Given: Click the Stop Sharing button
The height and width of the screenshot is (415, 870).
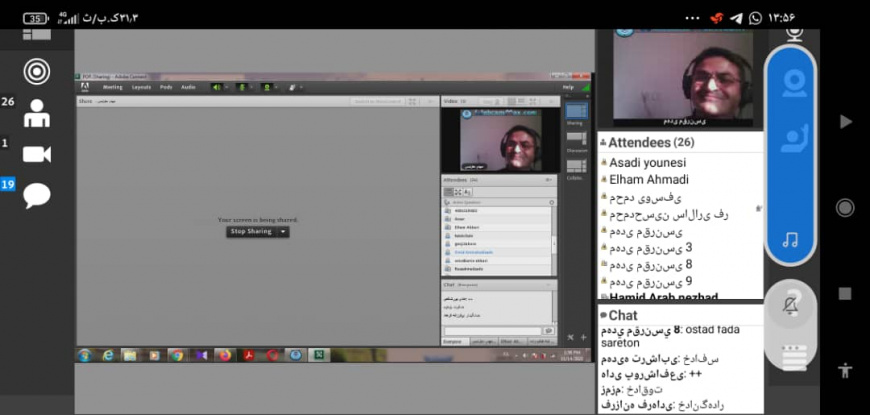Looking at the screenshot, I should [251, 232].
